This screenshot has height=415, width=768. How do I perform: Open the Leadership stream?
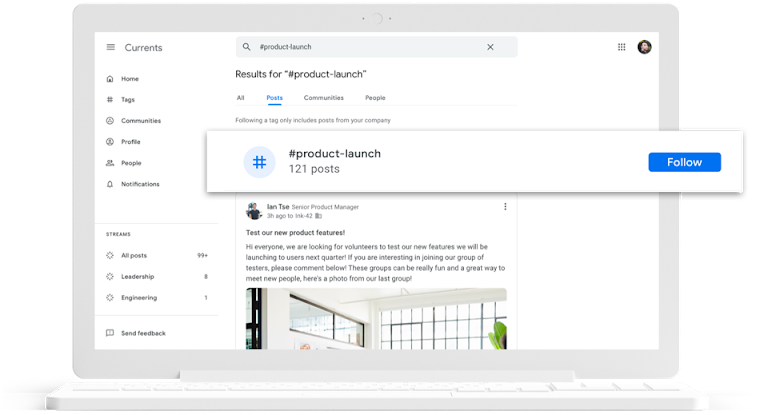[137, 276]
